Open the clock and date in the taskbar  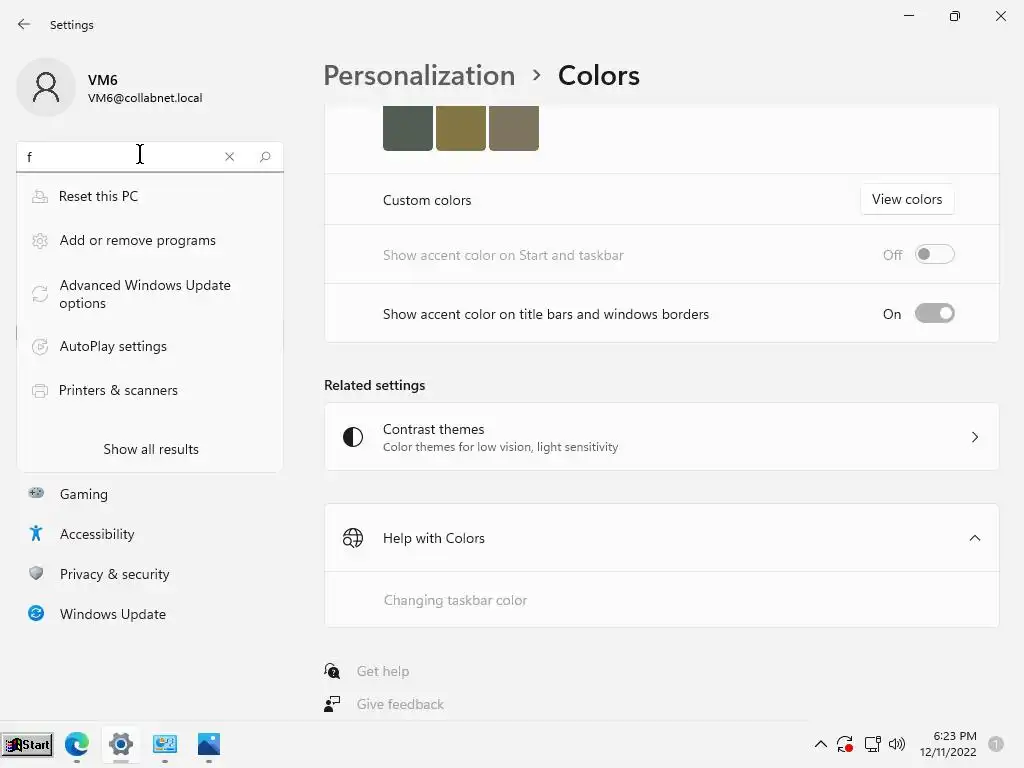[948, 744]
